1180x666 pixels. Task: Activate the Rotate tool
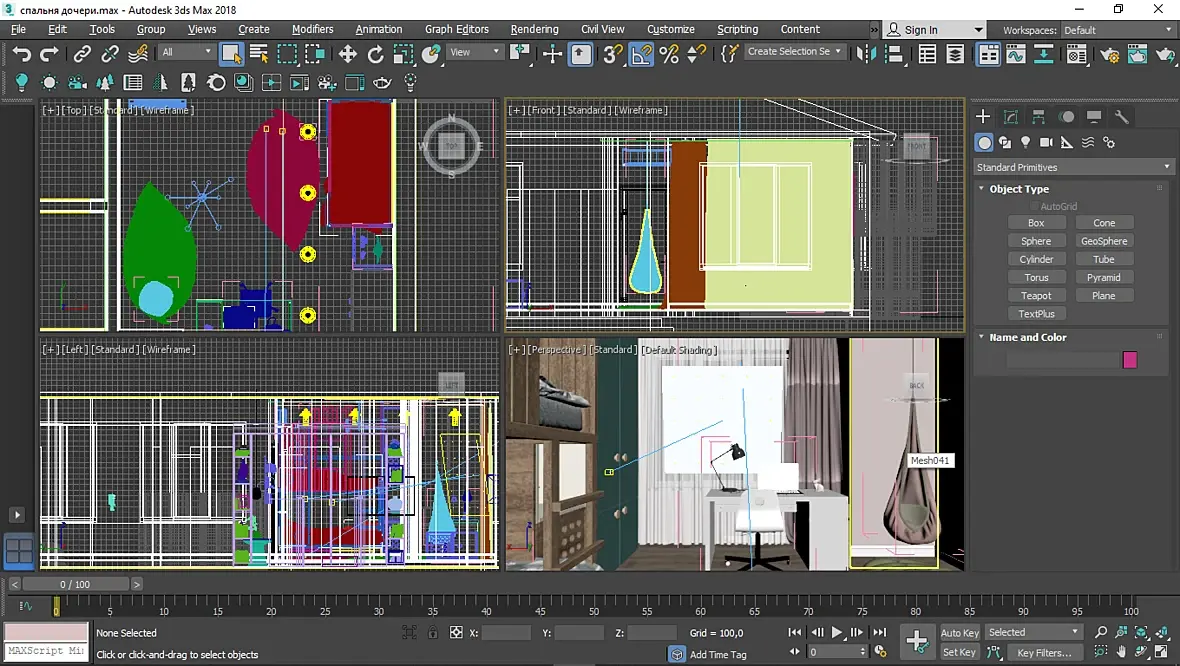coord(376,54)
